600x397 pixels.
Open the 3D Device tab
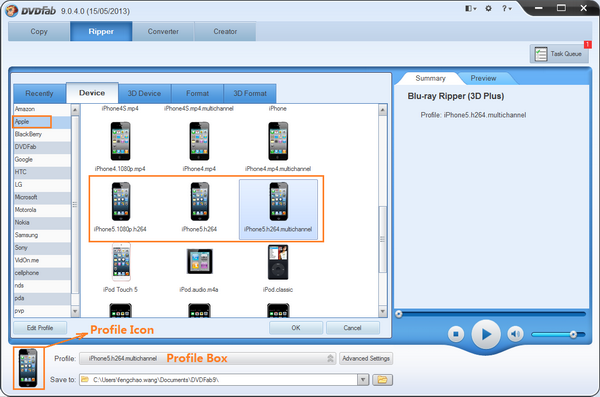(x=144, y=93)
